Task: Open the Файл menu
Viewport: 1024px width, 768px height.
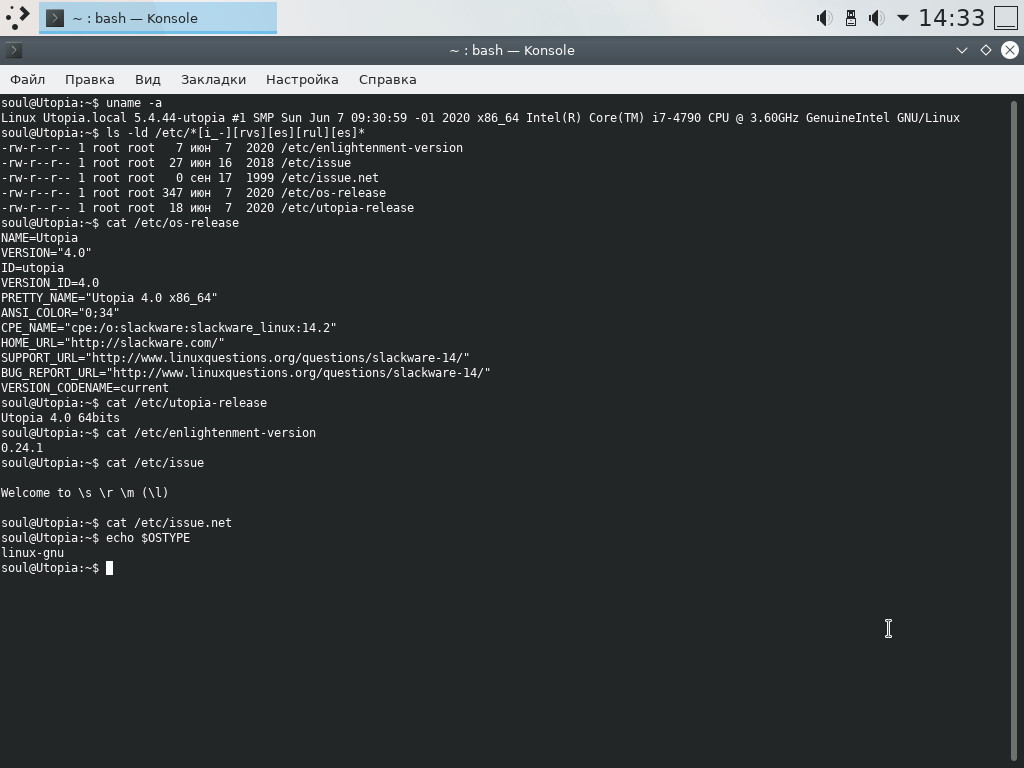Action: tap(27, 80)
